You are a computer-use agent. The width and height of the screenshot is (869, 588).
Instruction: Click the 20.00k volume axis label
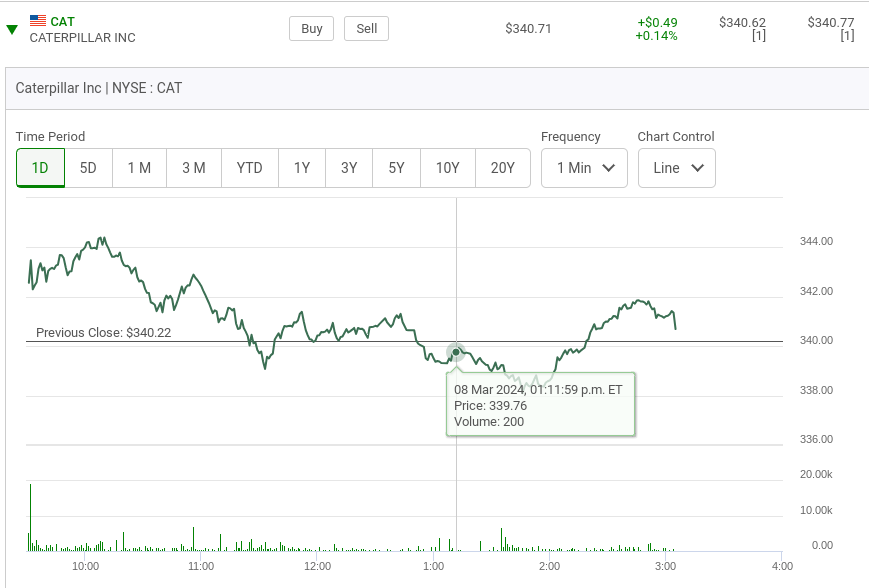816,474
